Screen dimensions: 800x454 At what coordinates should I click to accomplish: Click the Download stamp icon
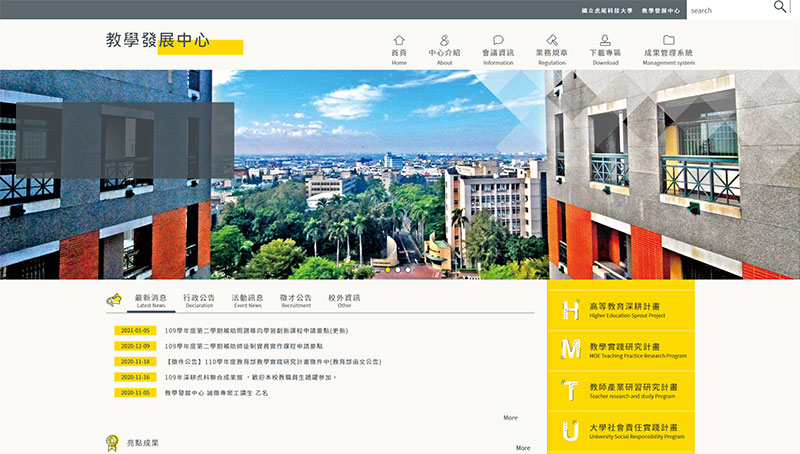coord(605,40)
